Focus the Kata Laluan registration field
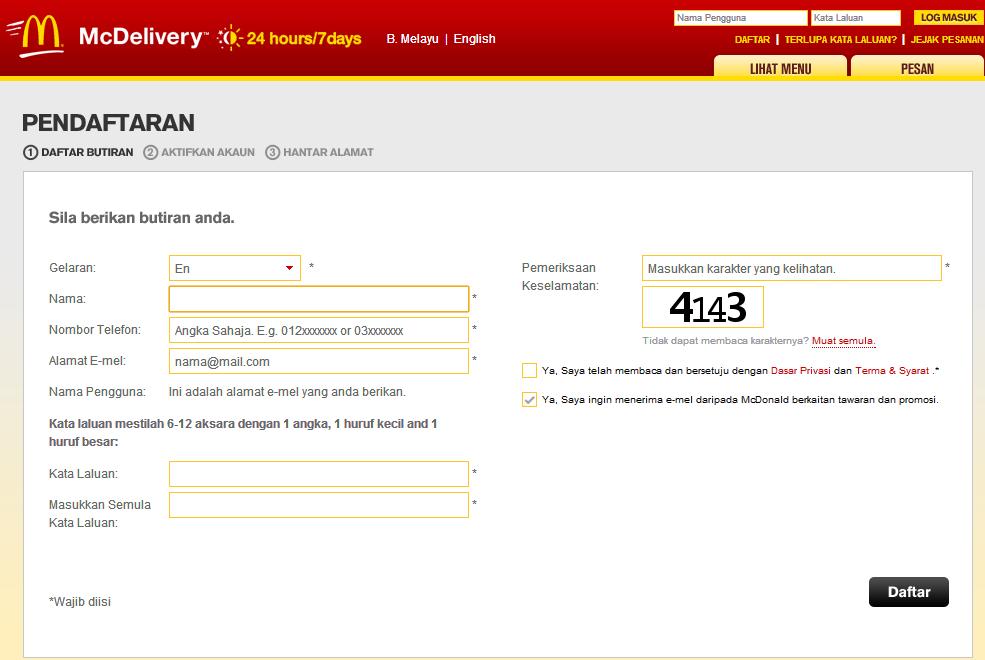This screenshot has width=985, height=660. coord(318,474)
